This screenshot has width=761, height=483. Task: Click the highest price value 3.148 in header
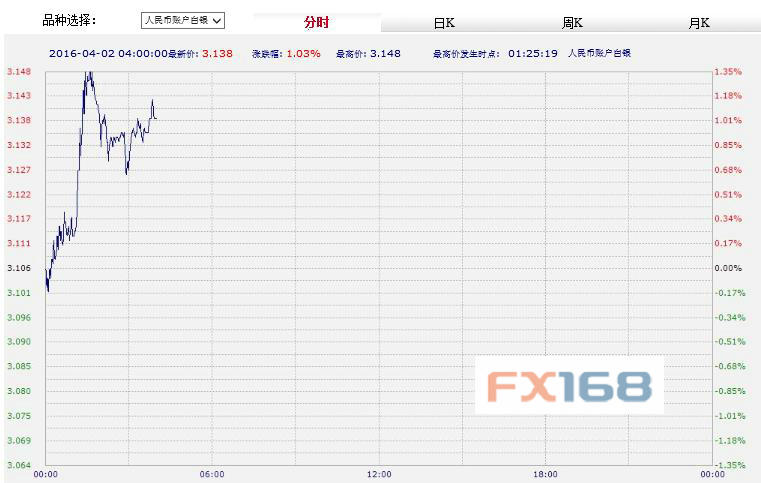click(385, 52)
